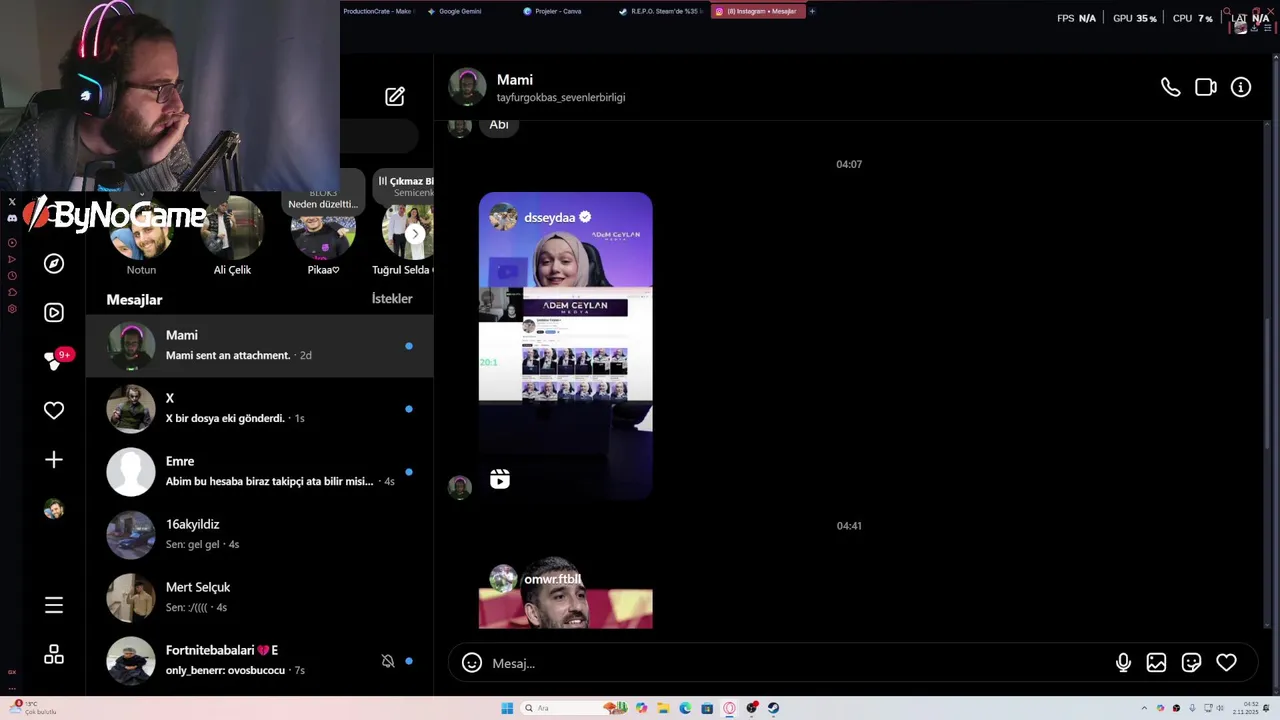Open the sticker picker icon

point(1191,662)
